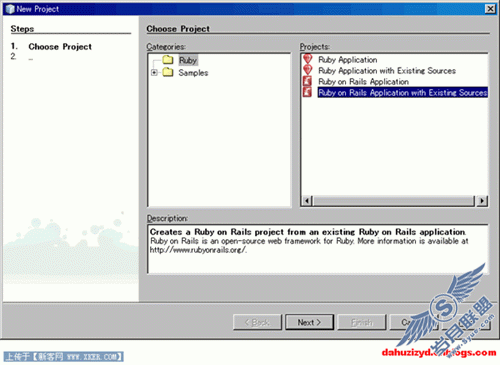
Task: Select Ruby on Rails Application project
Action: pos(364,82)
